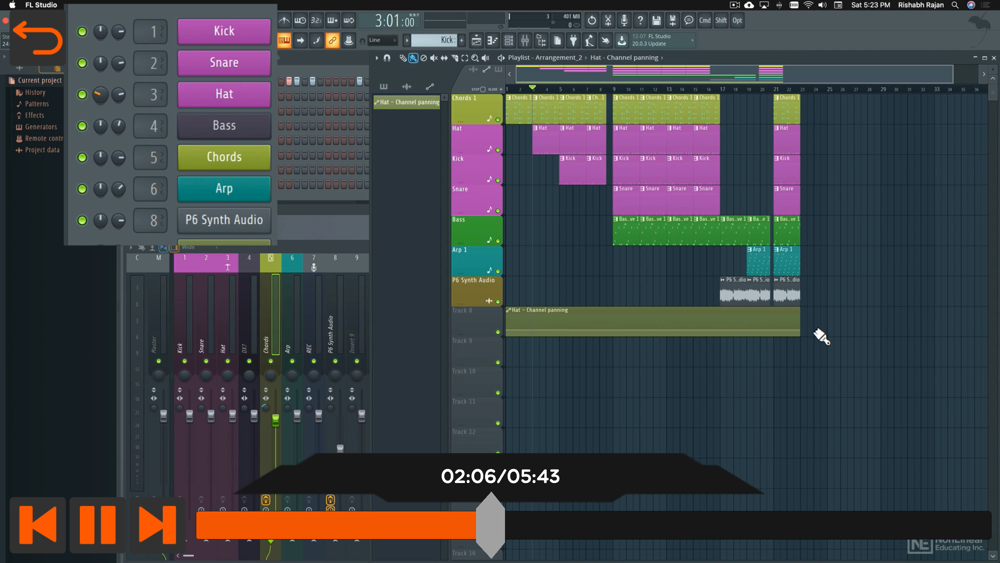
Task: Open the Channel rack window icon
Action: point(509,41)
